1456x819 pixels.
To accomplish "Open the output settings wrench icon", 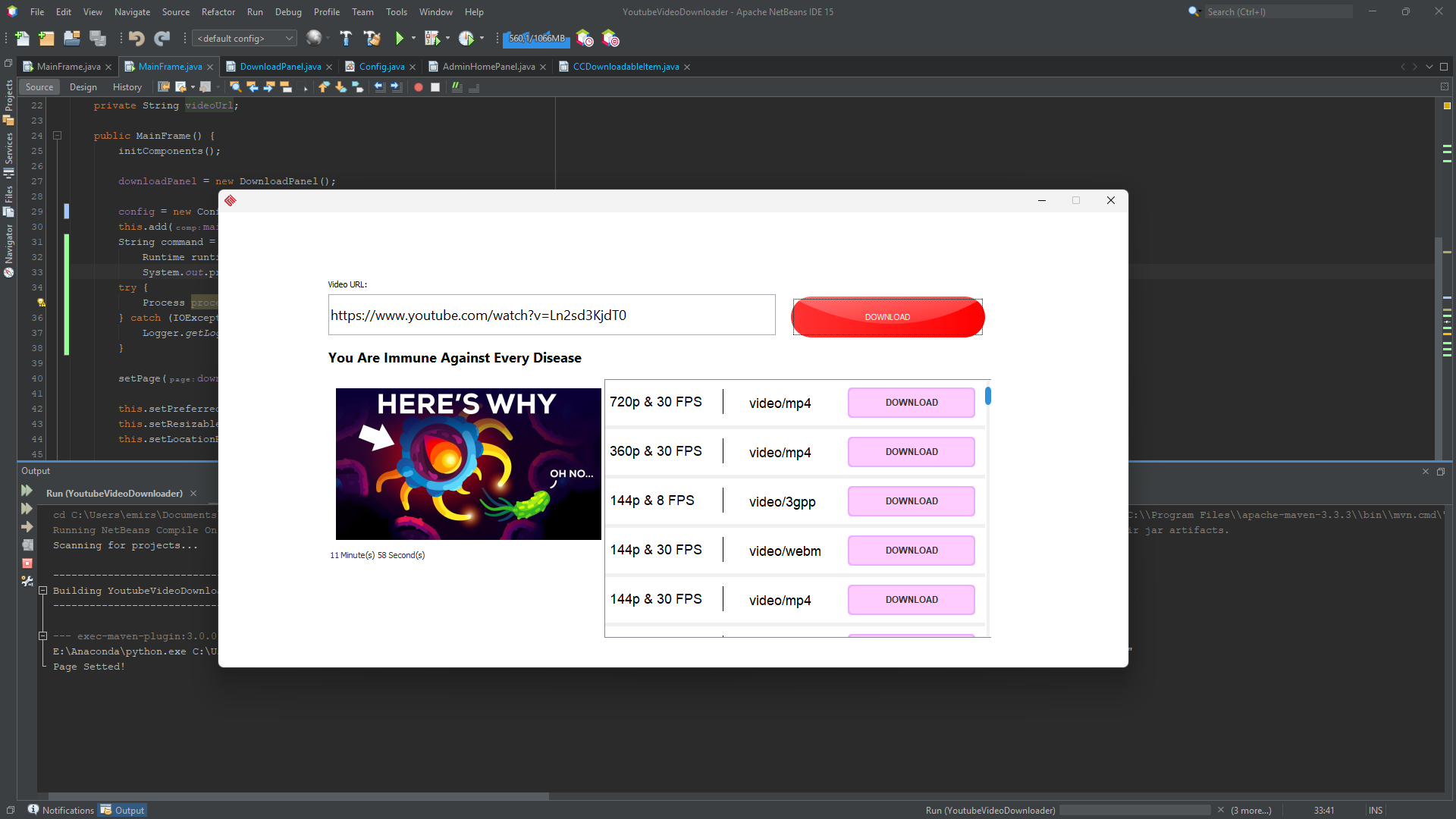I will point(27,582).
